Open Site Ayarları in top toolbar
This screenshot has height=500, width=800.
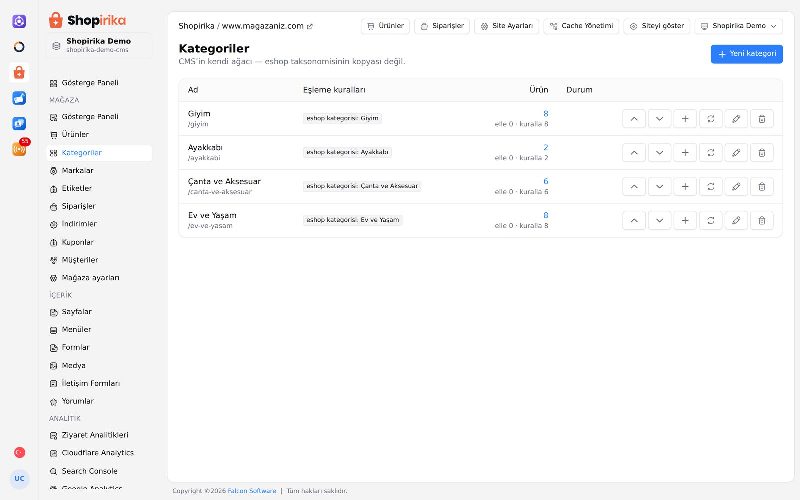(x=507, y=26)
